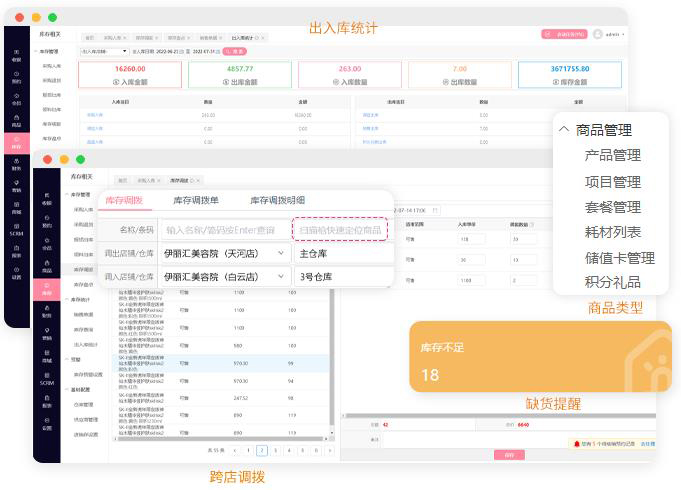This screenshot has height=490, width=681.
Task: Switch to the 库存调拨明细 tab
Action: pos(277,201)
